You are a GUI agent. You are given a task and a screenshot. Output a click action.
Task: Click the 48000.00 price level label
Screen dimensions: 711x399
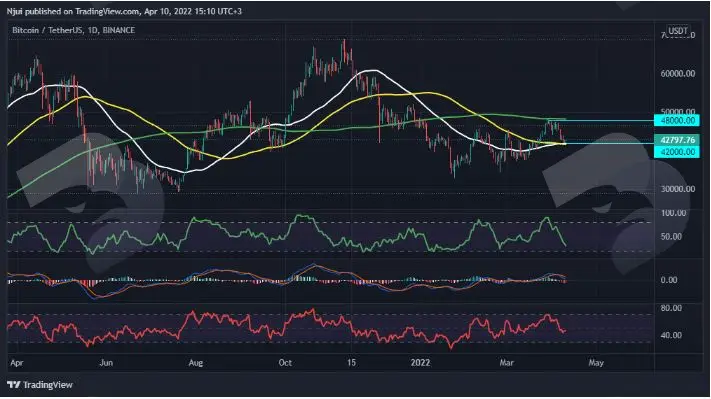click(x=677, y=120)
